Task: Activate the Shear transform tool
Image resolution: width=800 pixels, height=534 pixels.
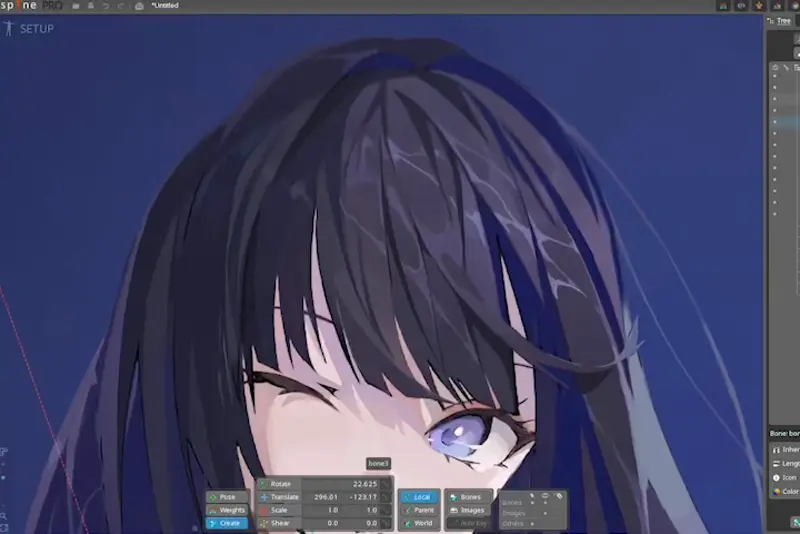Action: (279, 523)
